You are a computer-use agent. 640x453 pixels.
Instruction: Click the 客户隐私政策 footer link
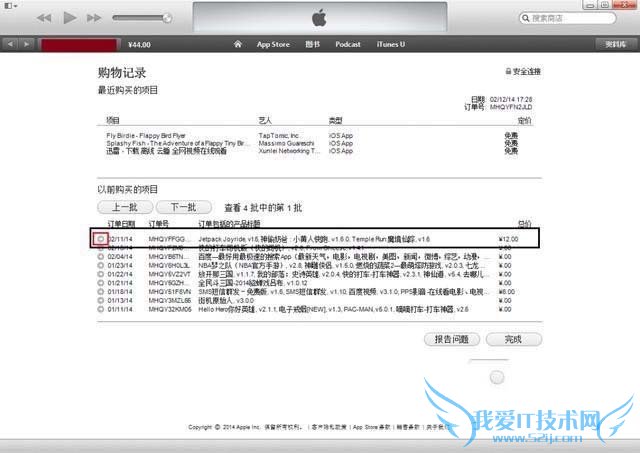(329, 427)
